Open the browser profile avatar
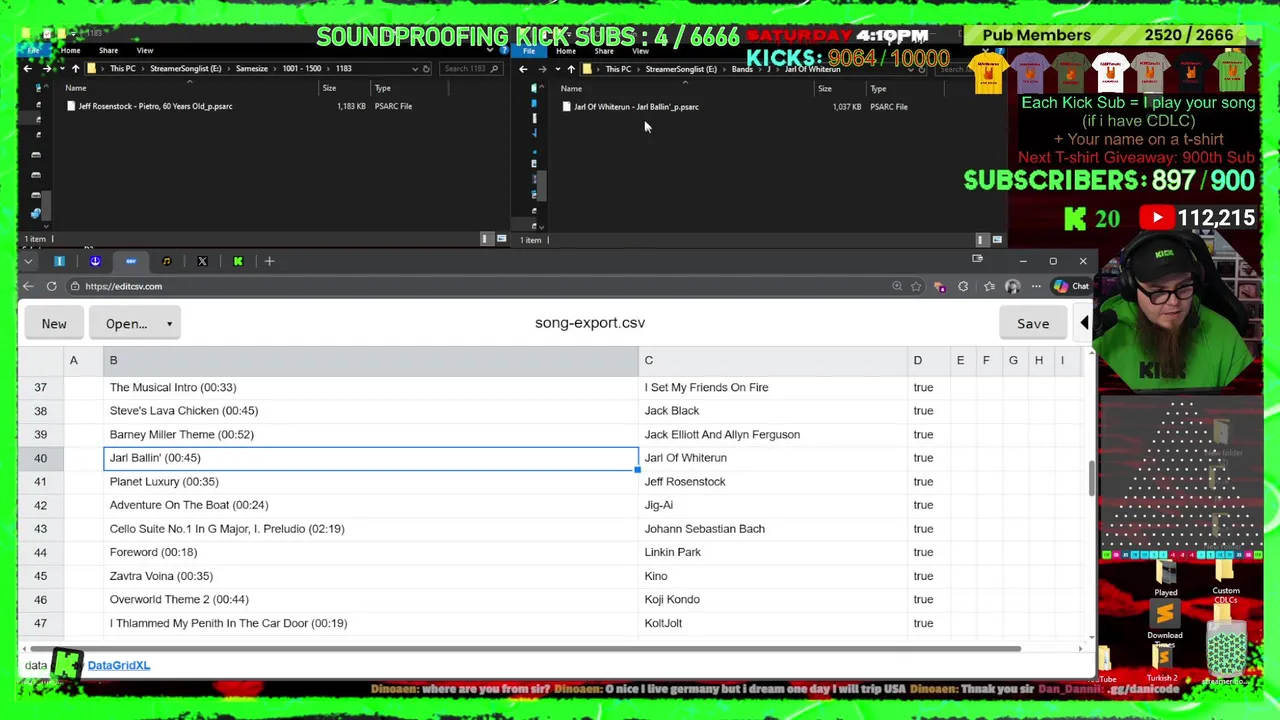 coord(1012,286)
